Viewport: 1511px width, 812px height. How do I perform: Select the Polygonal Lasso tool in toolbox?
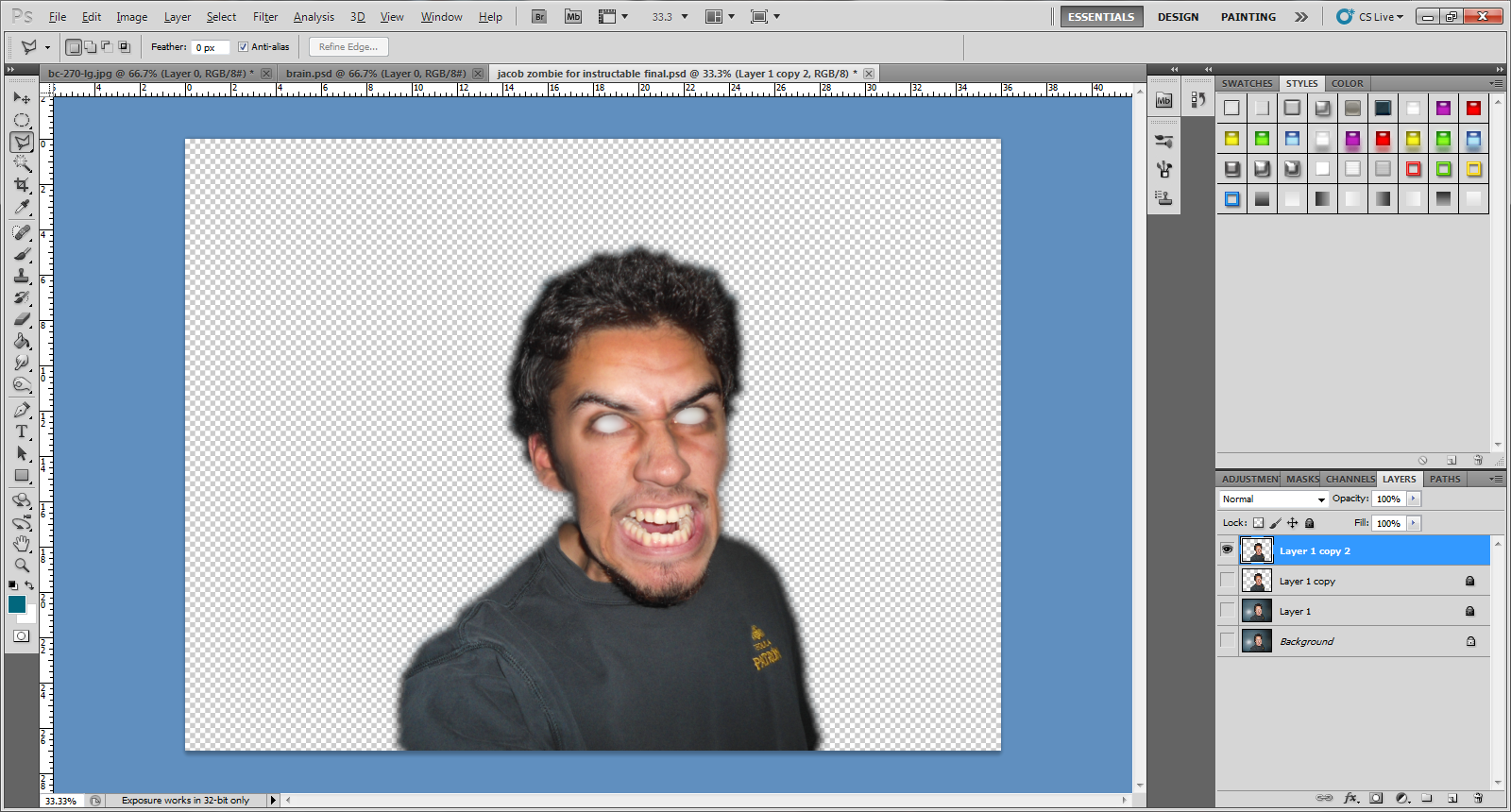(x=22, y=142)
